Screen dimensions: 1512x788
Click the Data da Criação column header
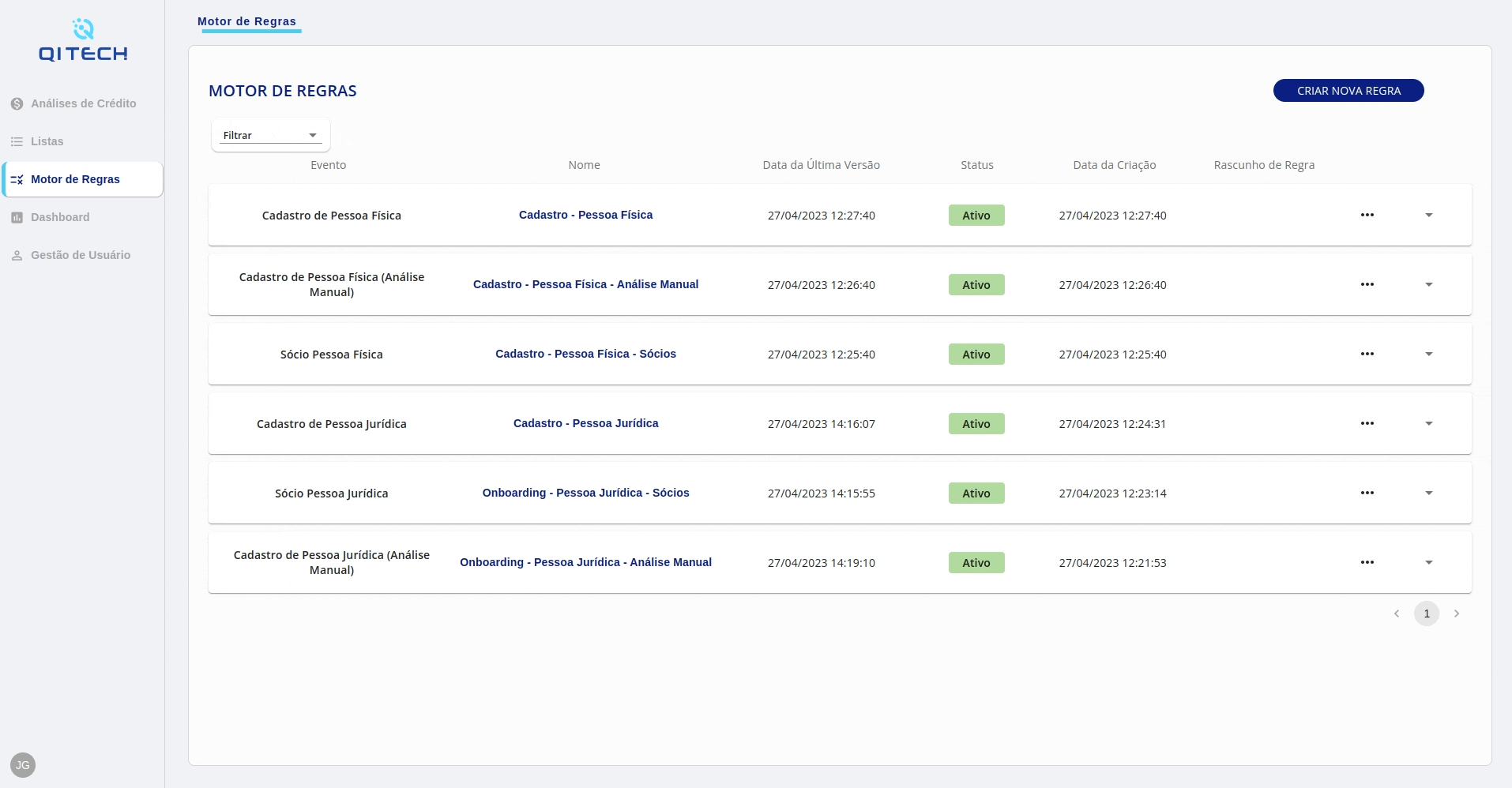(x=1115, y=165)
